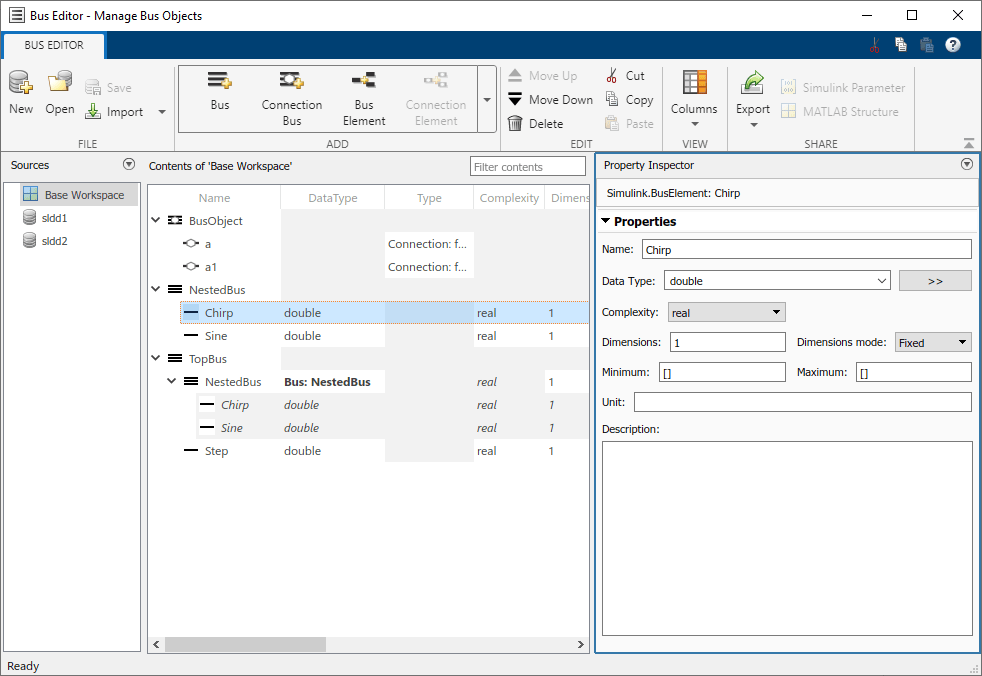Open the application menu icon in title bar

point(17,15)
